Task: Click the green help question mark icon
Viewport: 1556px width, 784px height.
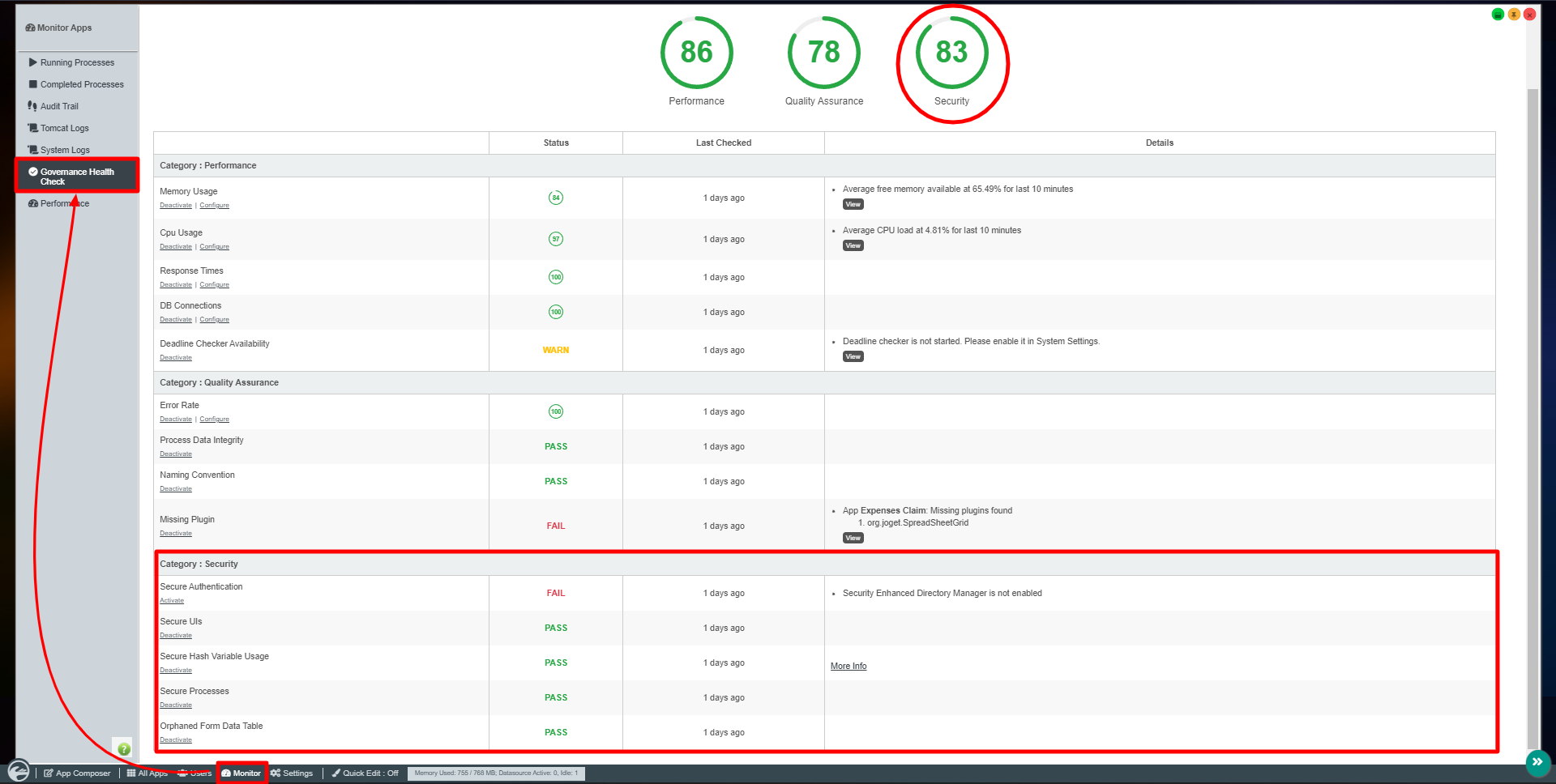Action: tap(123, 749)
